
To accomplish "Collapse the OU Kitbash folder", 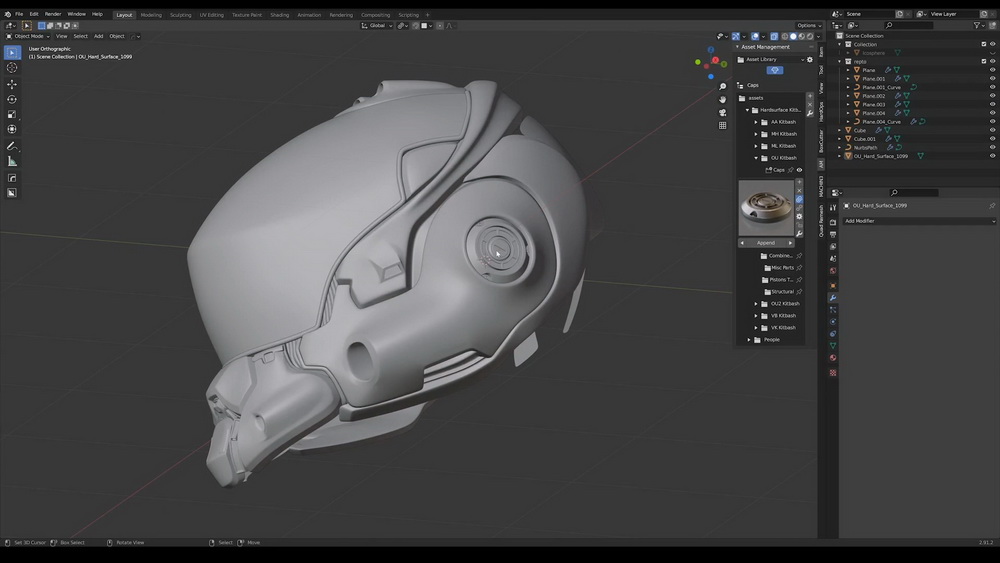I will [x=756, y=158].
